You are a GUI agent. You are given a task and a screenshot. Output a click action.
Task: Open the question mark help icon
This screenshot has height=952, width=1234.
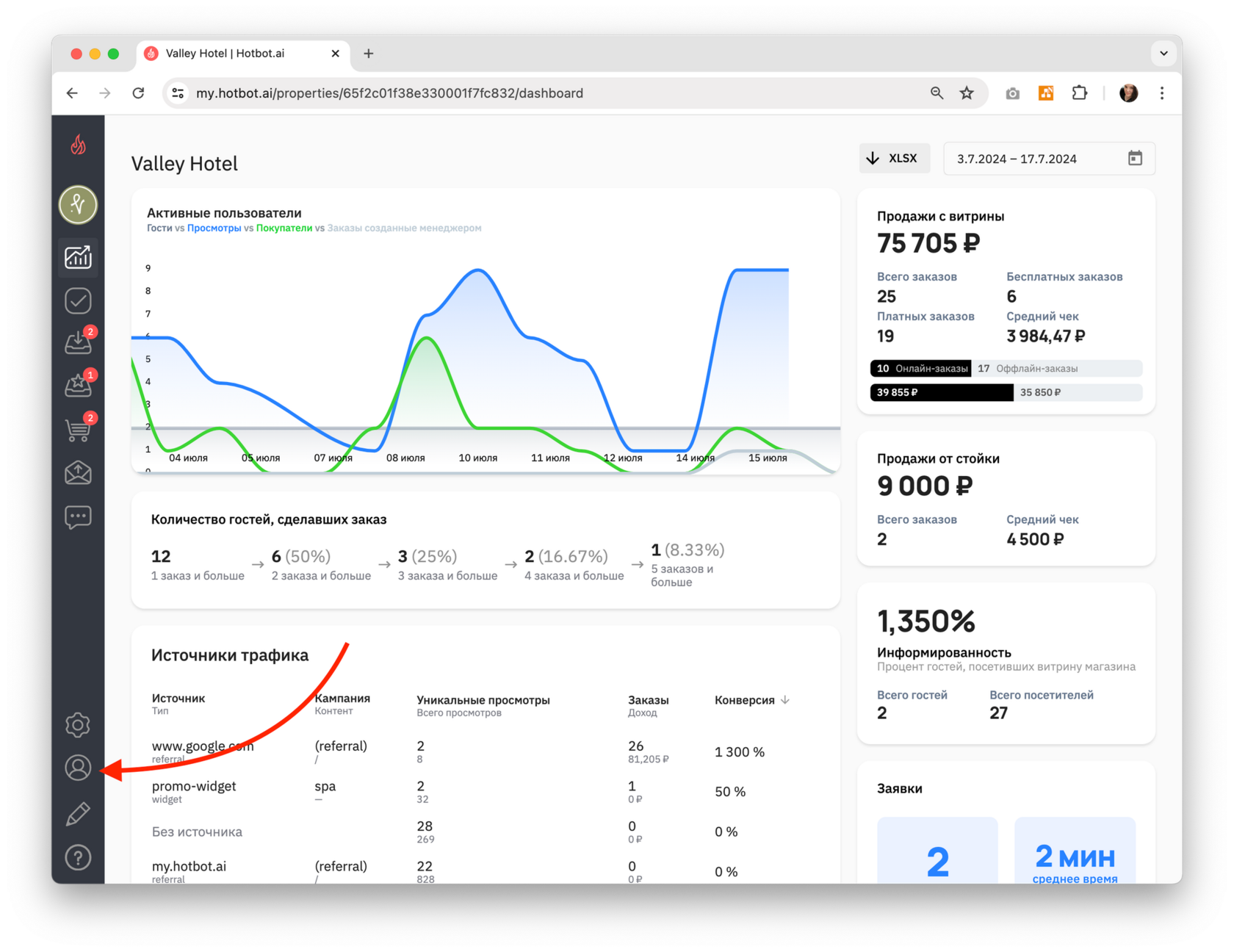[x=78, y=857]
